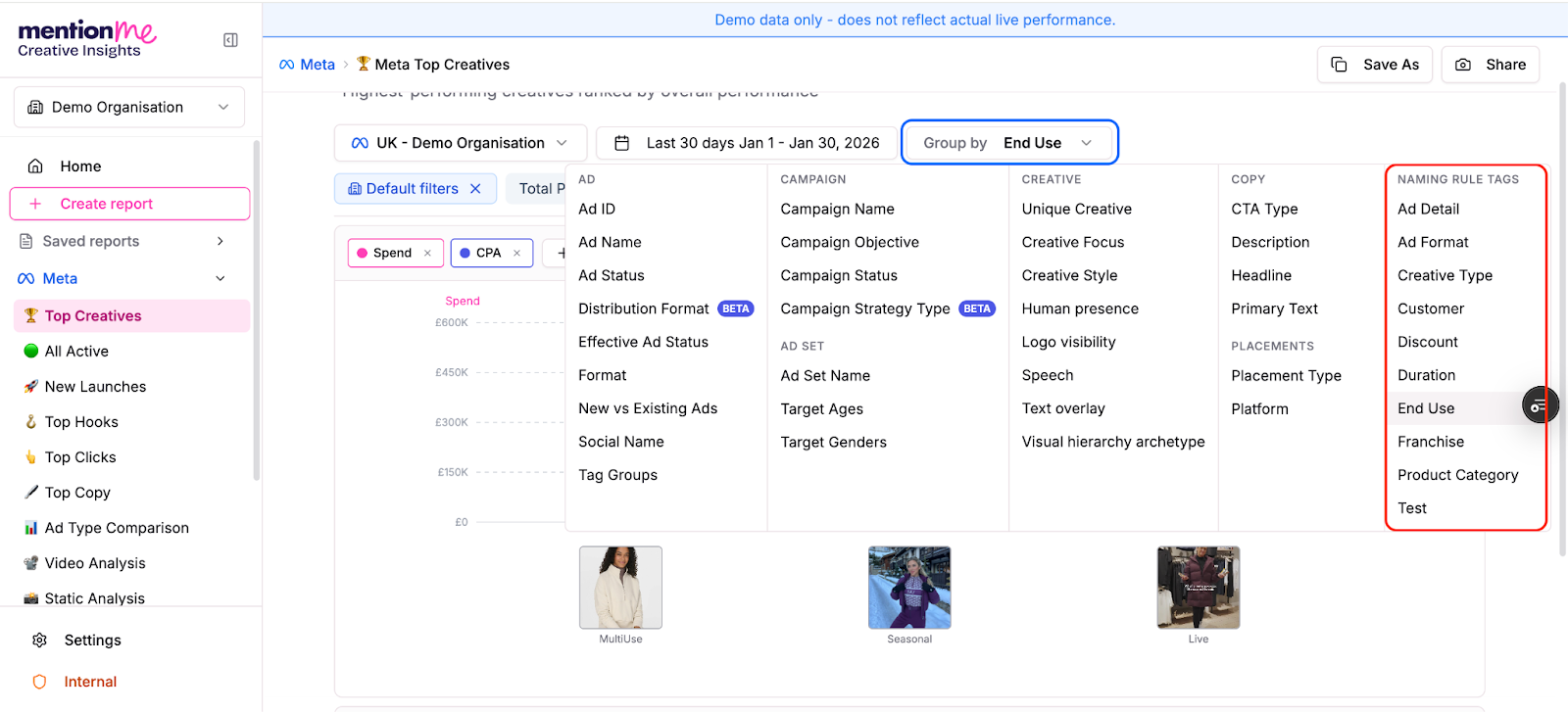Click the plus icon in Create report
This screenshot has height=712, width=1568.
[x=35, y=204]
